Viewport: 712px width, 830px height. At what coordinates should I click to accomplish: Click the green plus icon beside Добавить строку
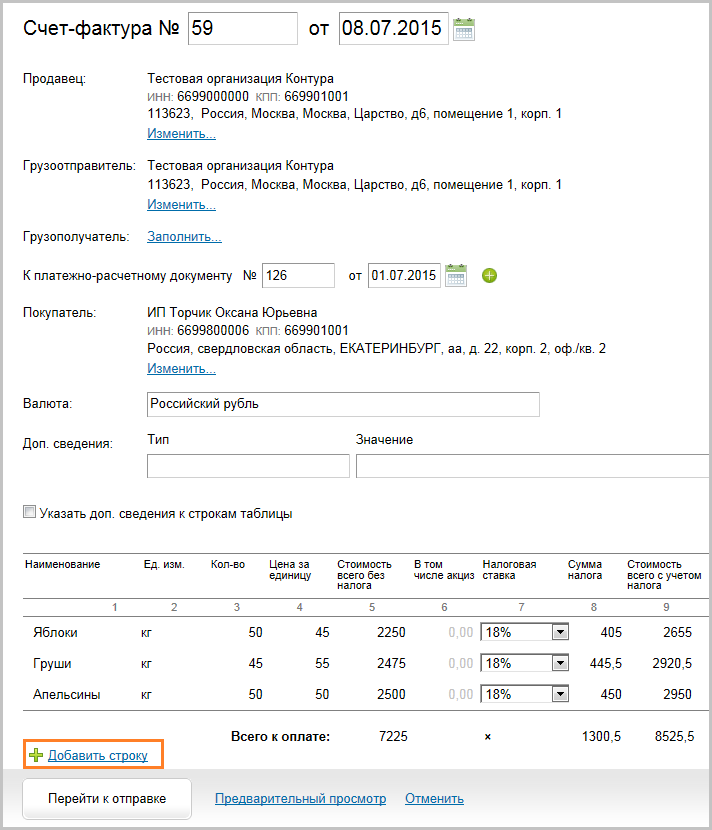pos(36,755)
